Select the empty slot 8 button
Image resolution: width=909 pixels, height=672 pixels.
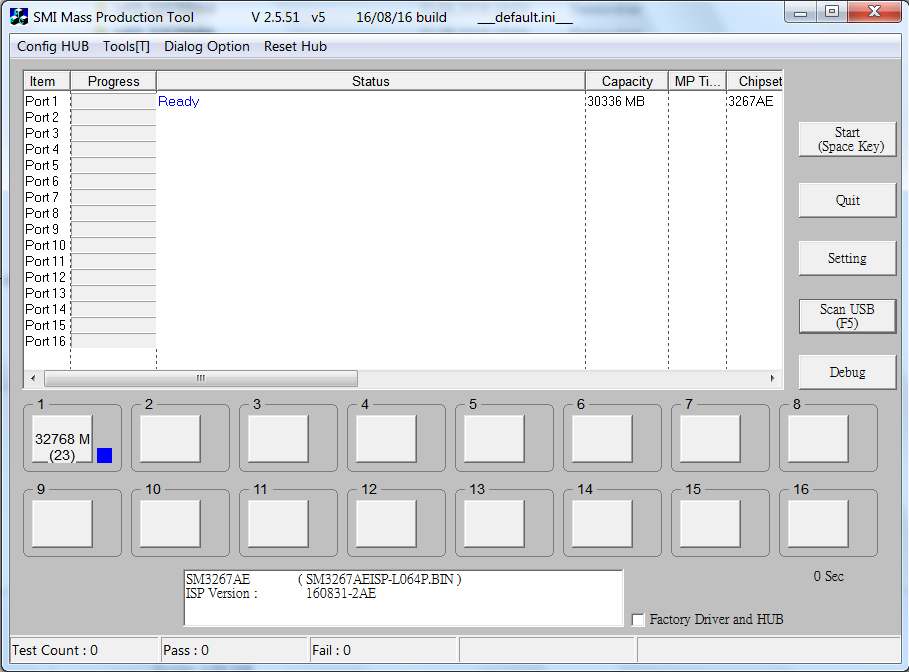coord(818,439)
